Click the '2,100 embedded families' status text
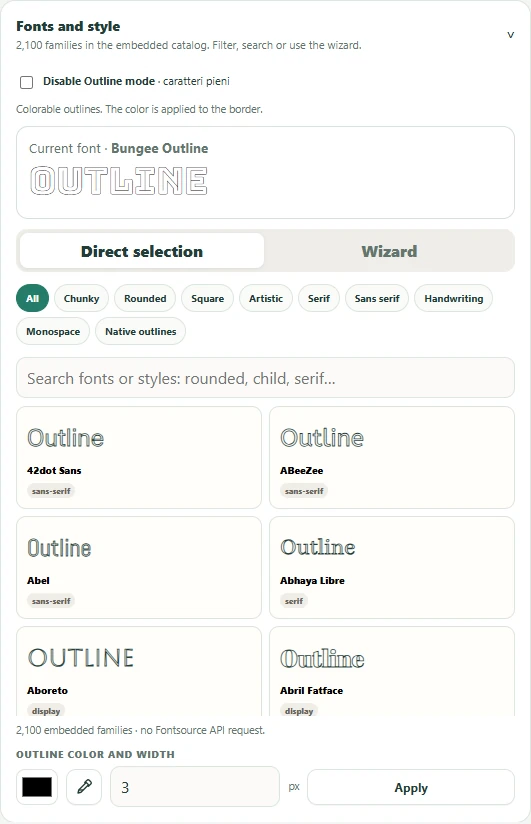 coord(140,730)
